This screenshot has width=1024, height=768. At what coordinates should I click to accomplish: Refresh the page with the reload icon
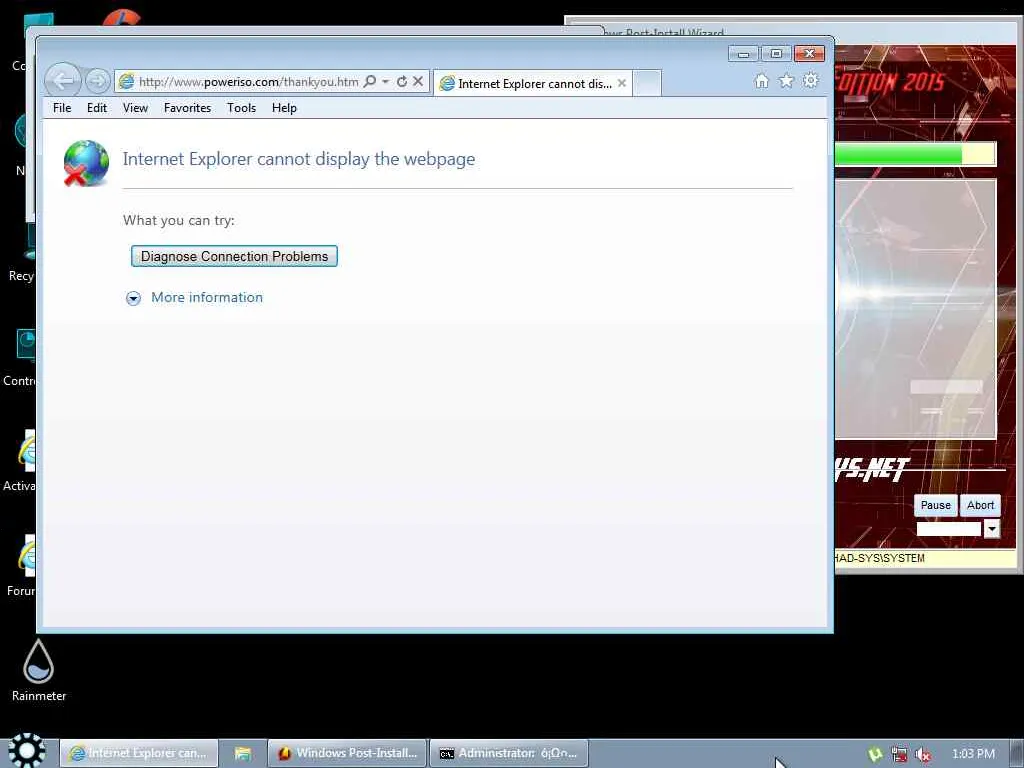click(x=402, y=82)
